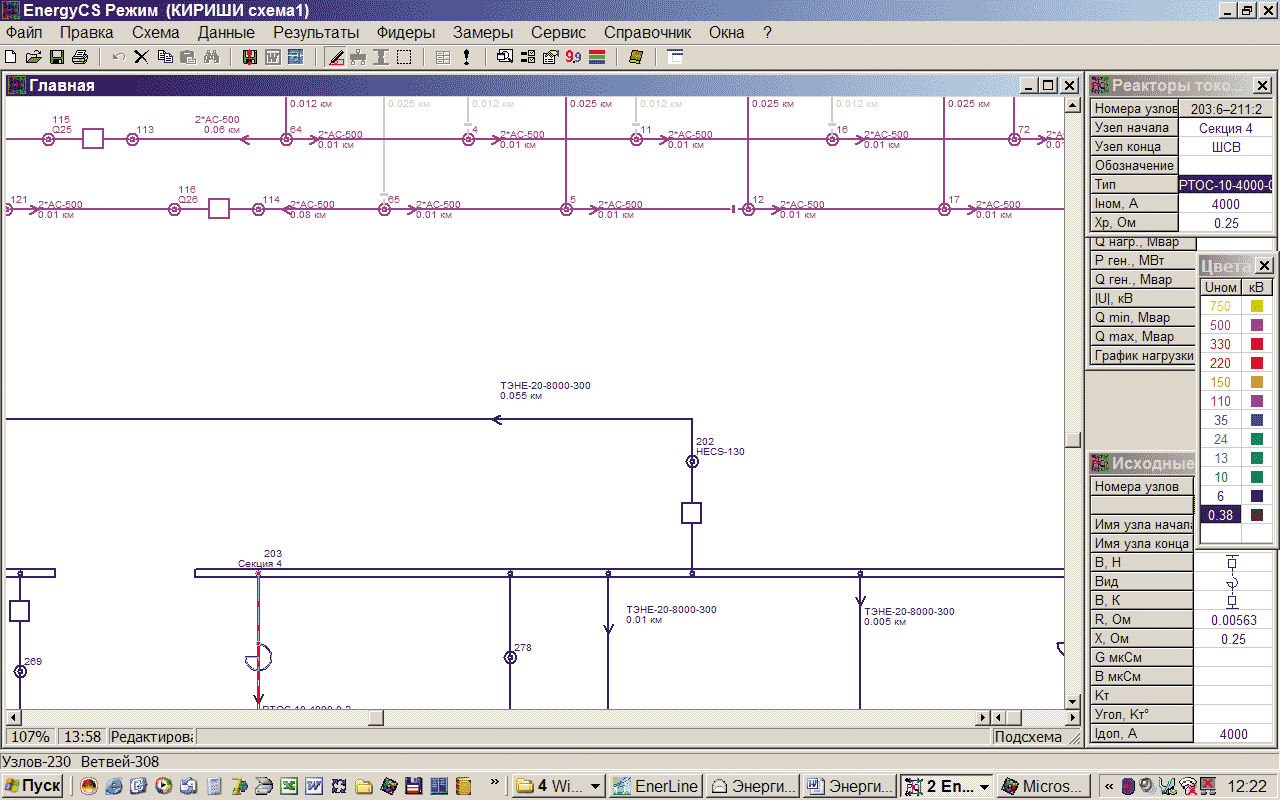Toggle the colored stripes toolbar button

(597, 57)
